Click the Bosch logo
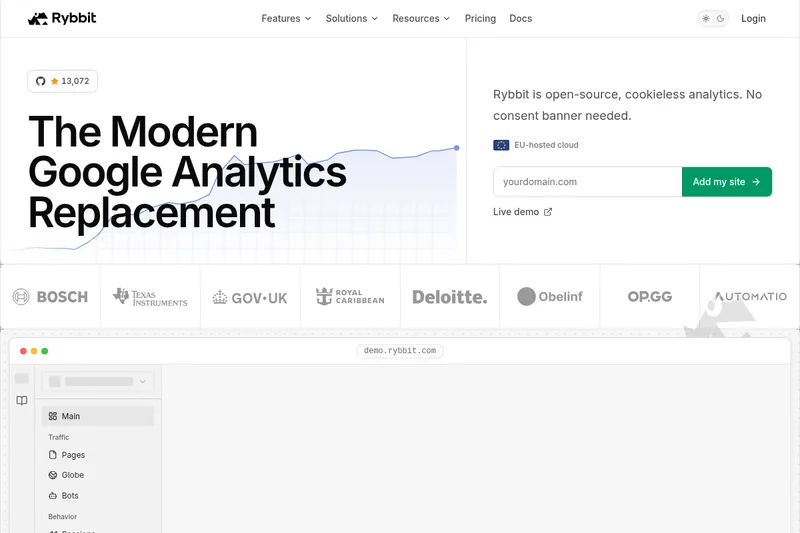This screenshot has height=533, width=800. [x=50, y=296]
